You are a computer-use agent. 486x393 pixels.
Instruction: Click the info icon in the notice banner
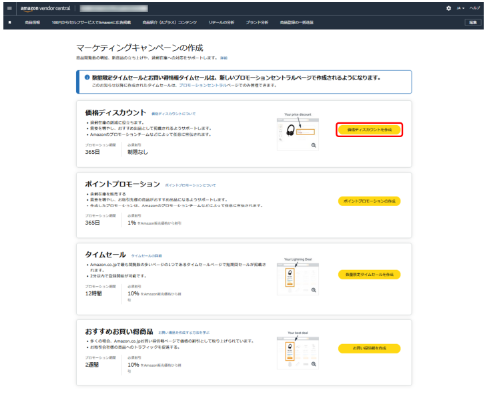87,77
